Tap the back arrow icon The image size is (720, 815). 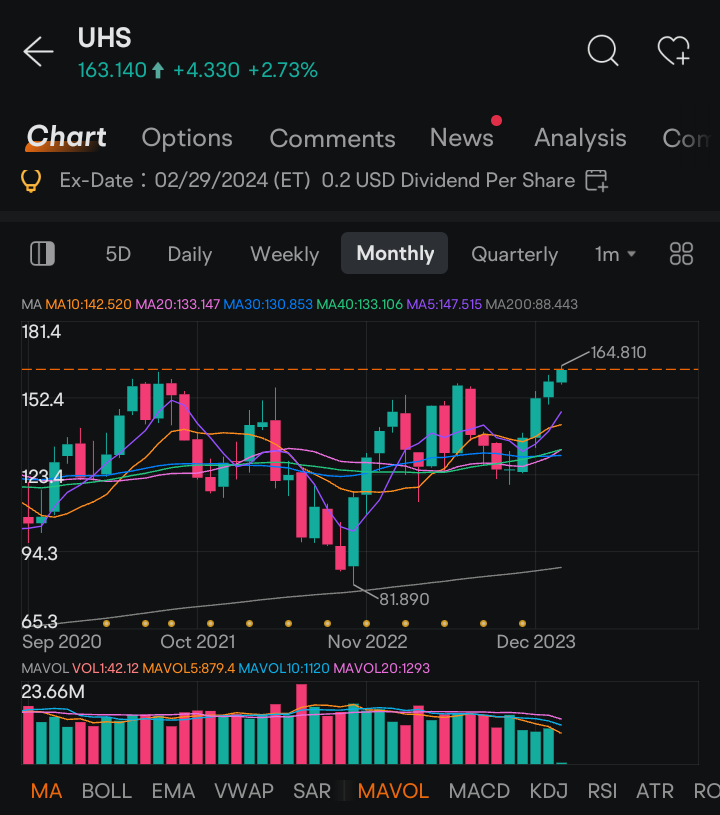tap(38, 52)
